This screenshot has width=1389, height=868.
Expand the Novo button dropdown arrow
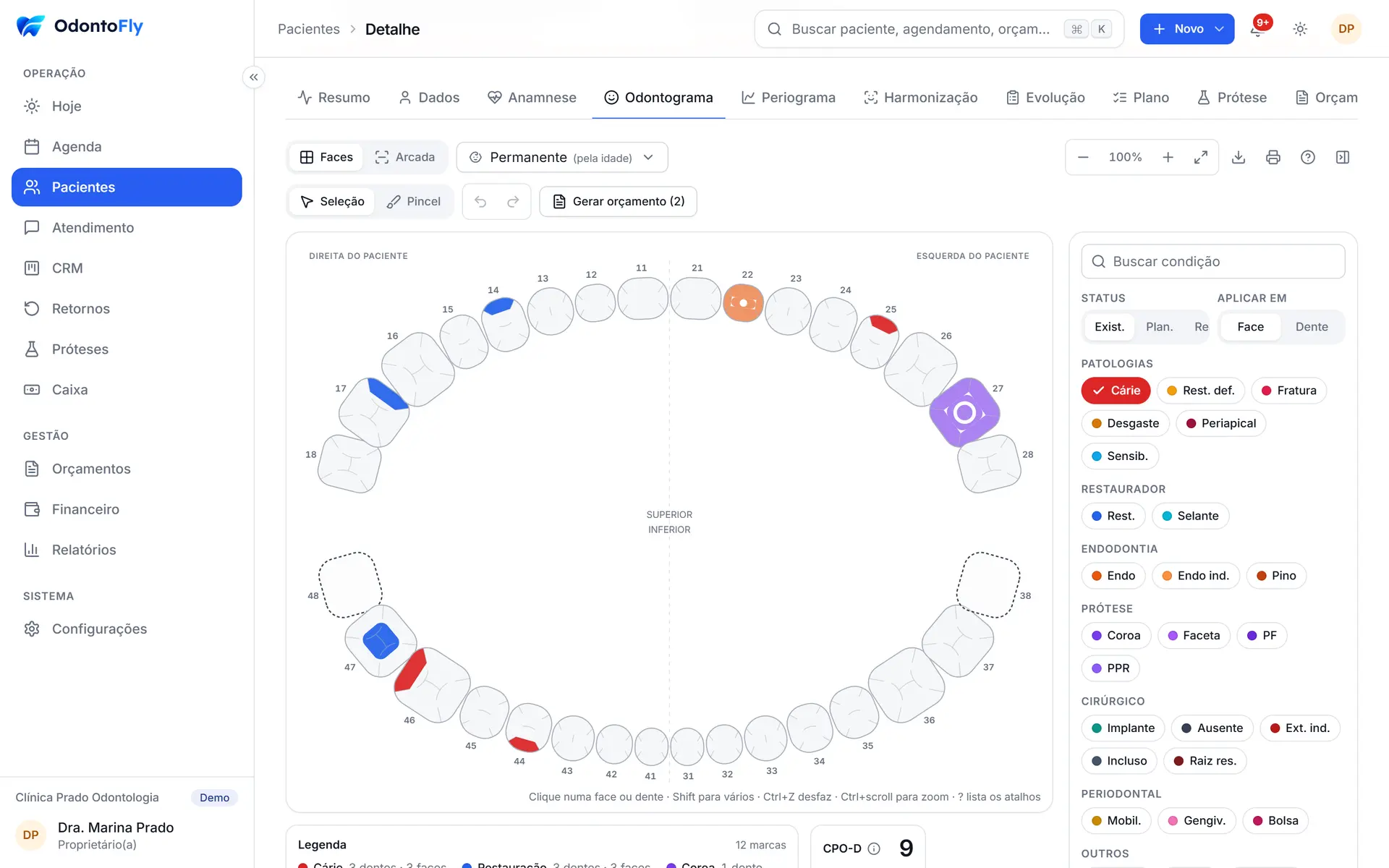(1219, 29)
